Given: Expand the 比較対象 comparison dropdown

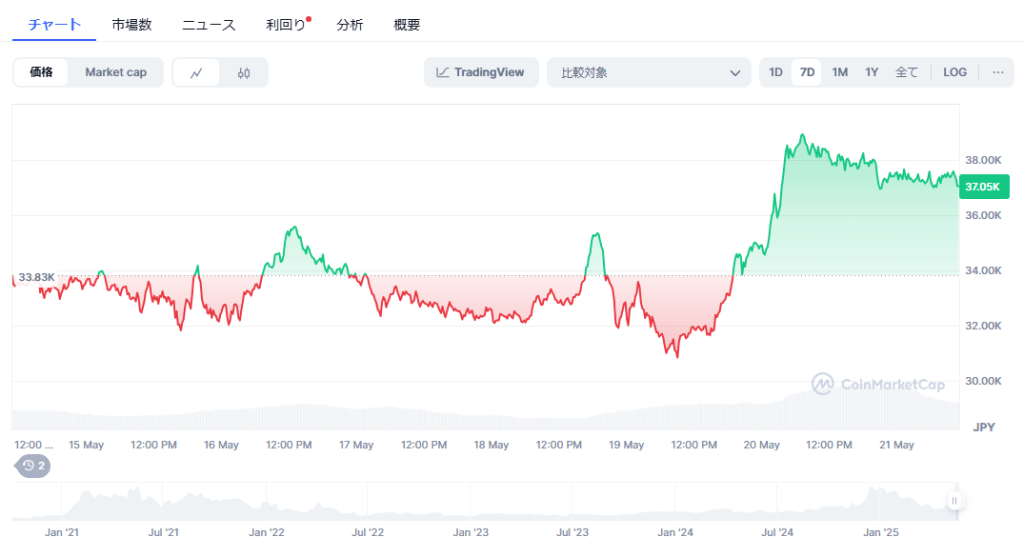Looking at the screenshot, I should click(648, 72).
